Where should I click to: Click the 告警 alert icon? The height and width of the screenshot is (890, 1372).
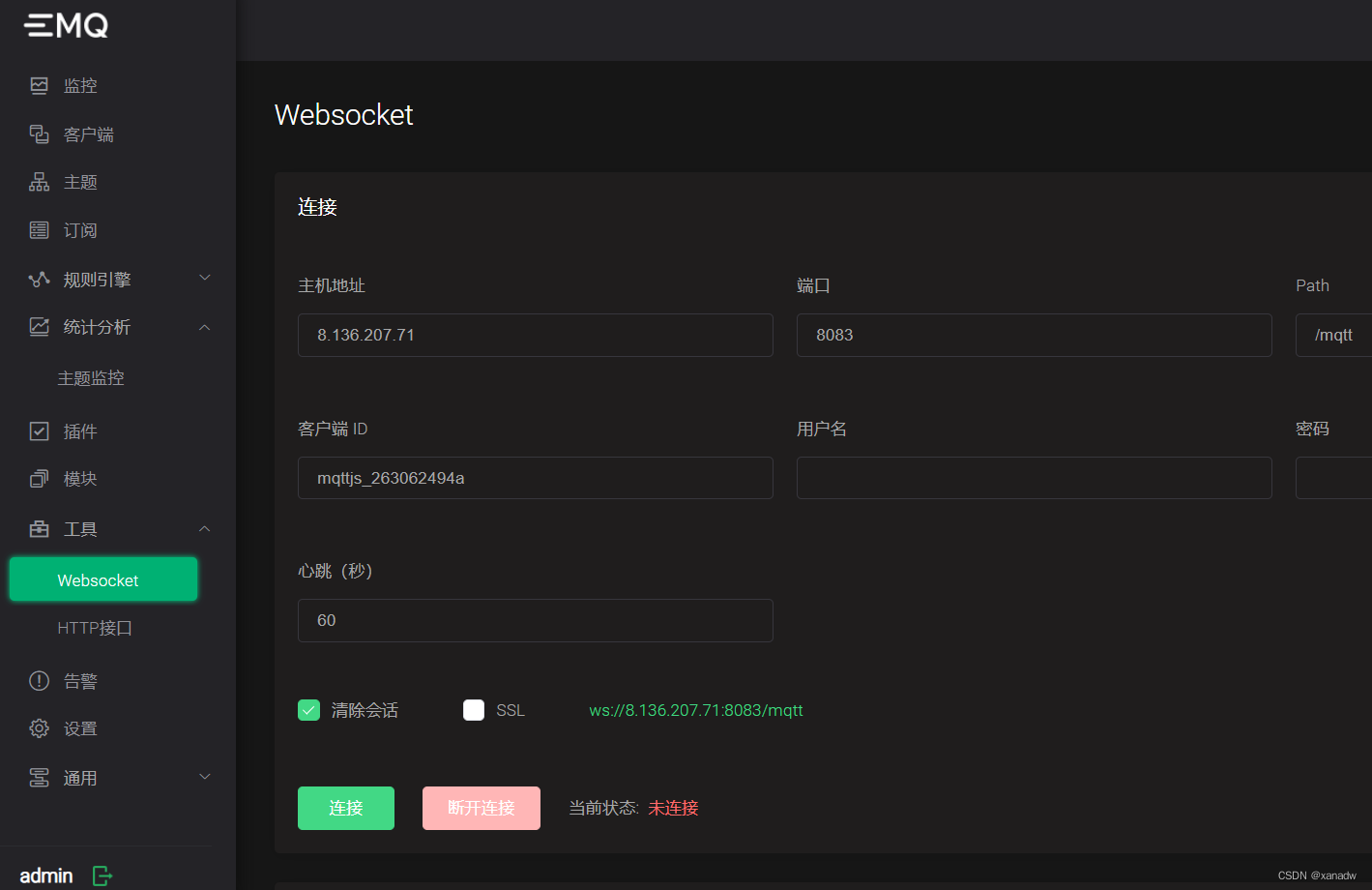pyautogui.click(x=39, y=681)
